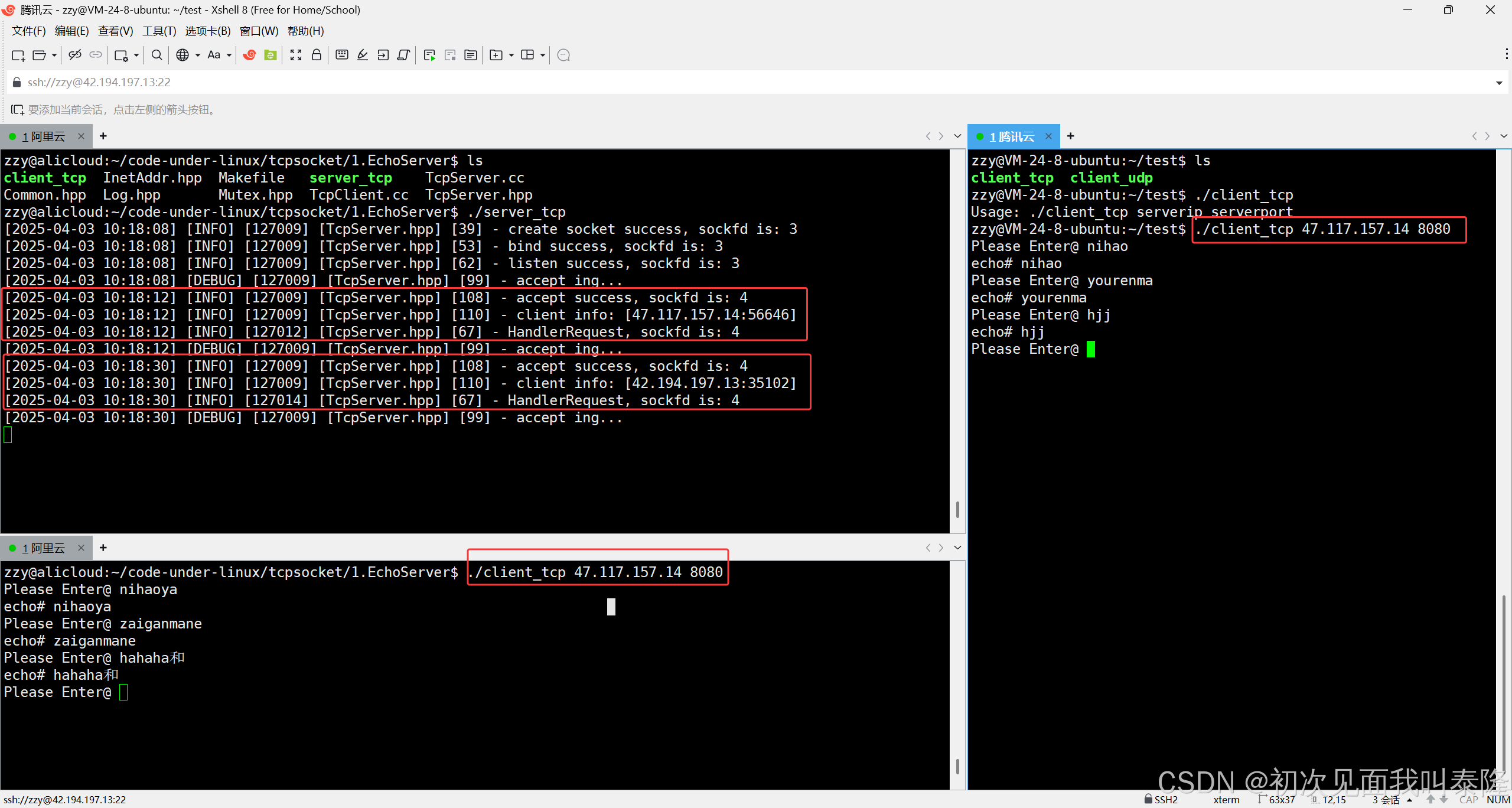Switch to the 腾讯云 tab

pos(1012,136)
